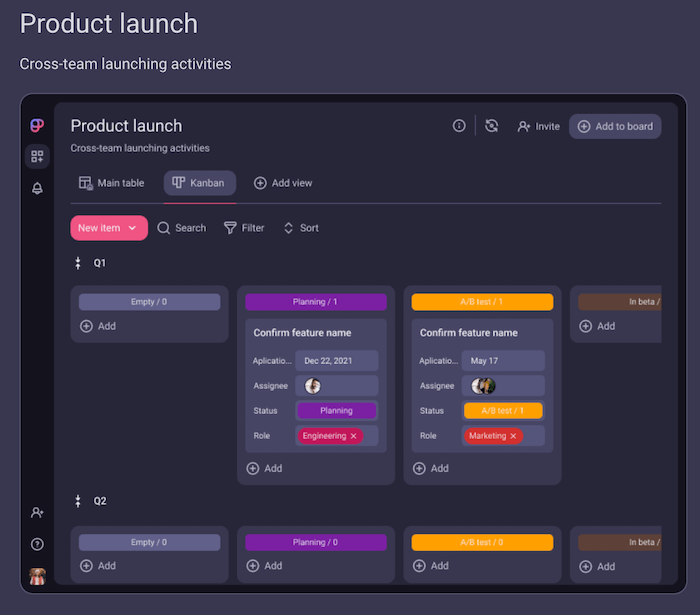Click the invite people sidebar icon
The image size is (700, 615).
pyautogui.click(x=37, y=512)
